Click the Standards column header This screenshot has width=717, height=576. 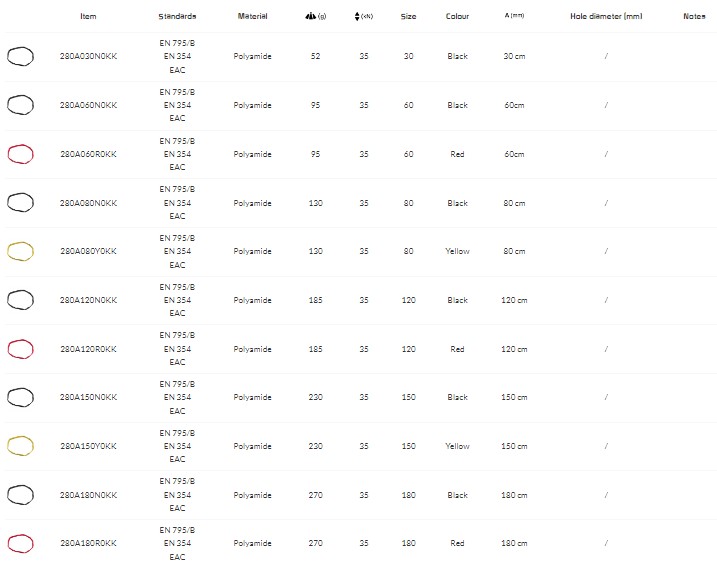click(177, 17)
